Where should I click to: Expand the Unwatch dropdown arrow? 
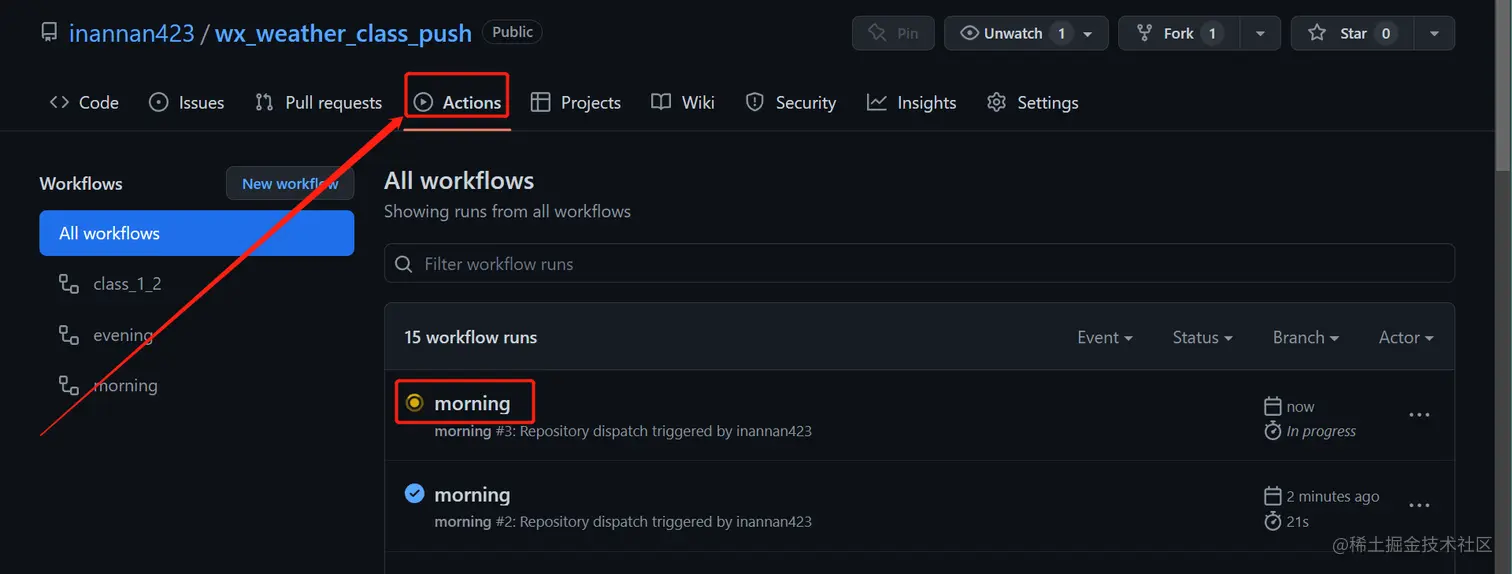click(x=1089, y=33)
